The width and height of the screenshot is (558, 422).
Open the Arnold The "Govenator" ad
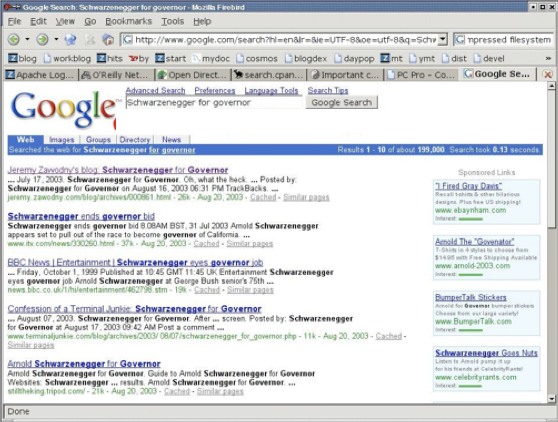coord(474,242)
